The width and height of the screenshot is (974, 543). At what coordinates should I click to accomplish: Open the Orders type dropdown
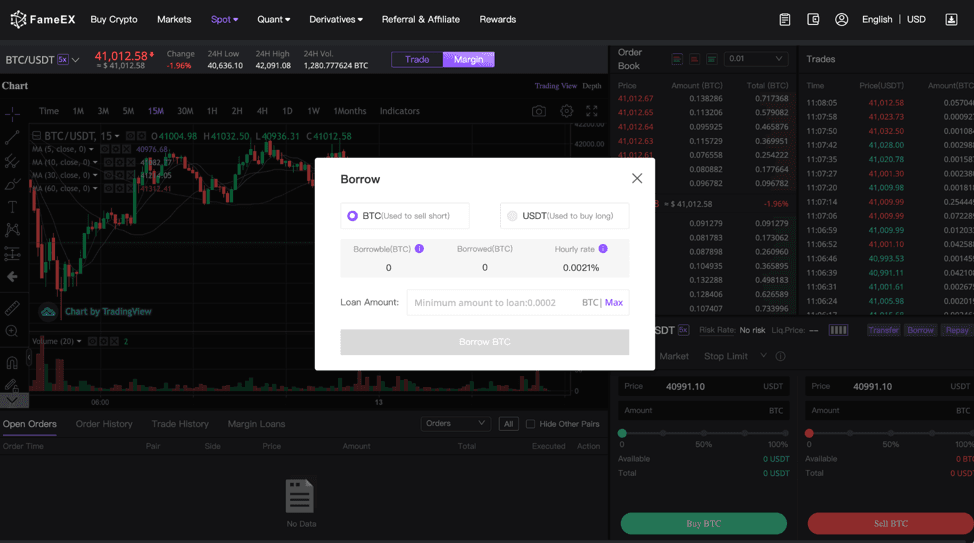point(455,424)
